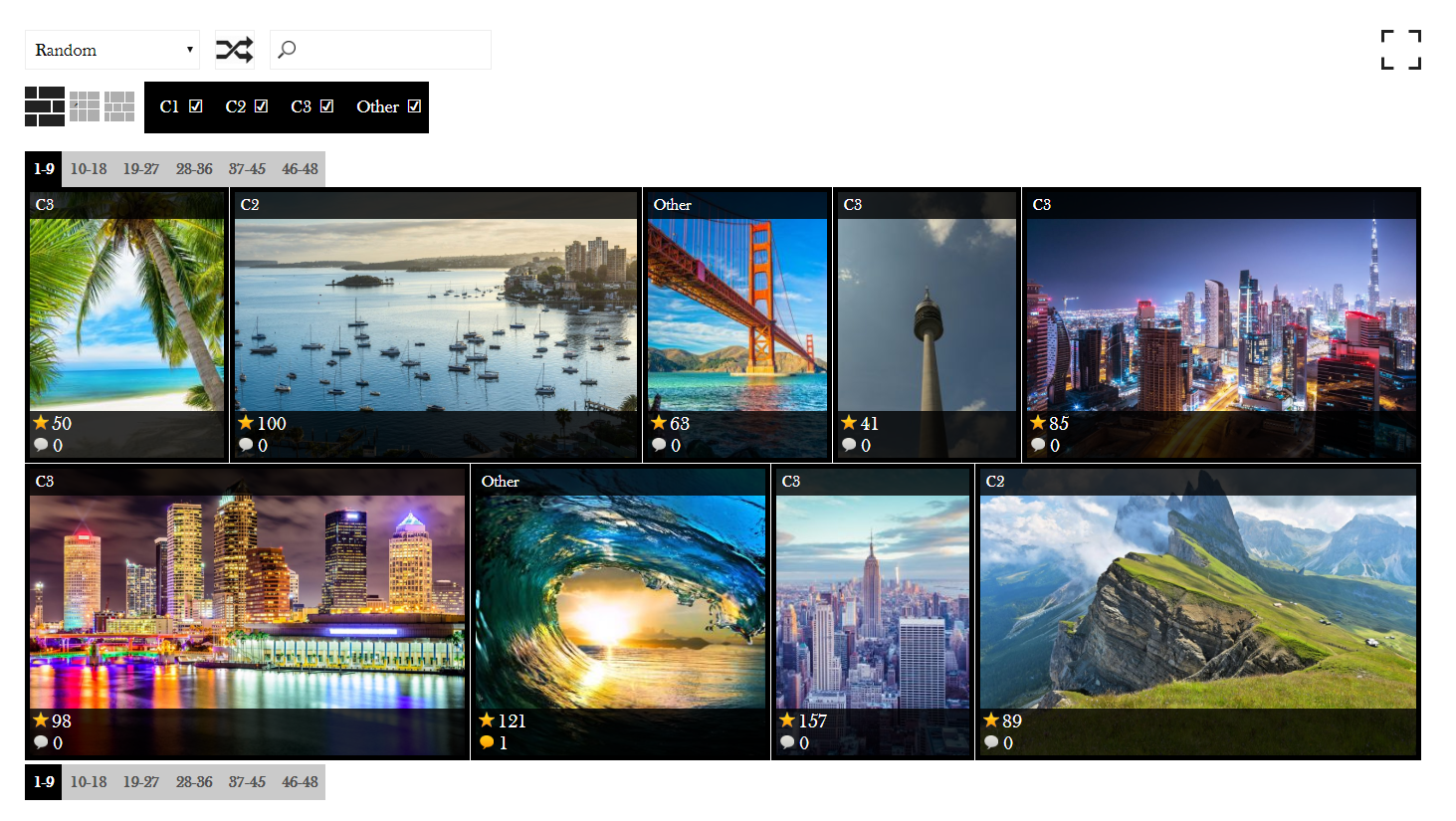Click the star beside rating 50
The width and height of the screenshot is (1456, 821).
[41, 422]
